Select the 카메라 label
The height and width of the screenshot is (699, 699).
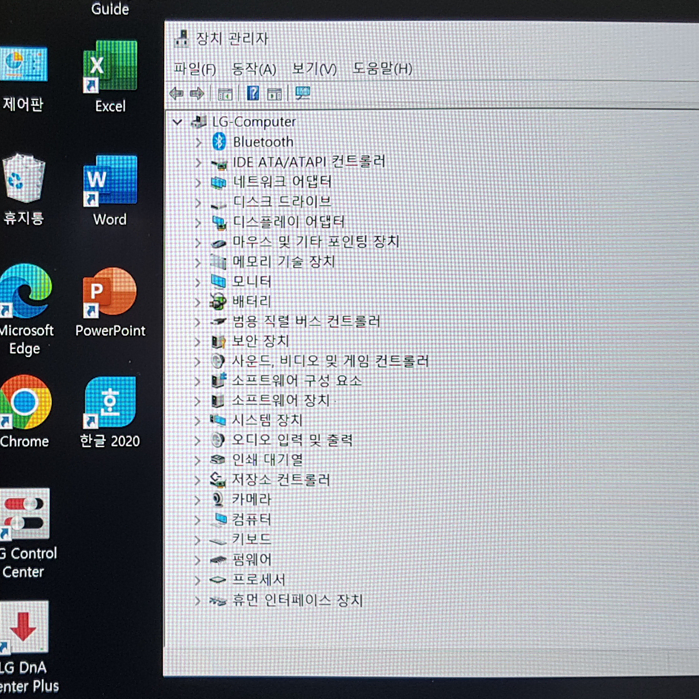pos(252,499)
